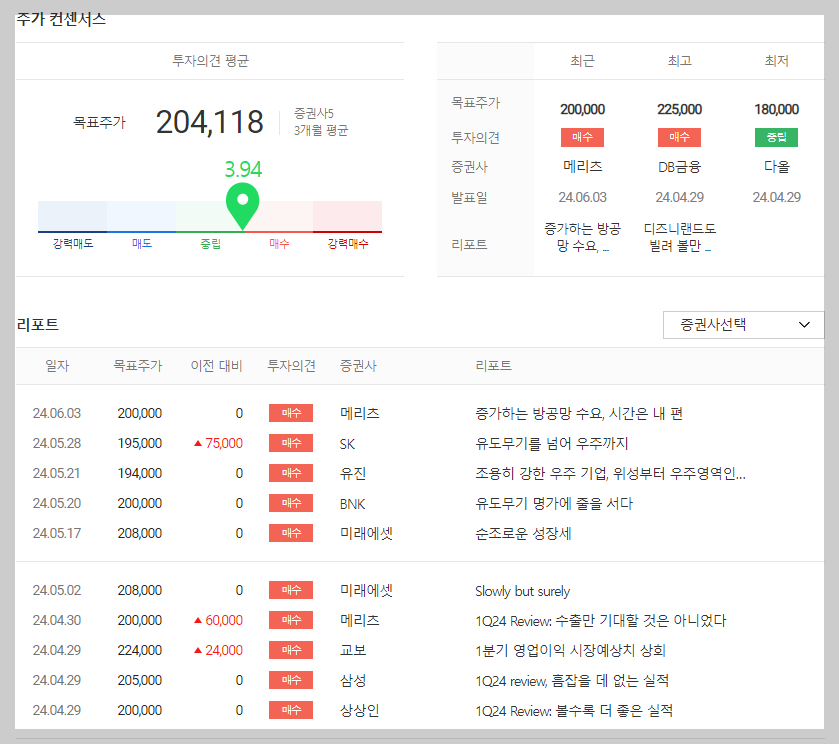Click the 증권사 column header in report table

(x=358, y=366)
